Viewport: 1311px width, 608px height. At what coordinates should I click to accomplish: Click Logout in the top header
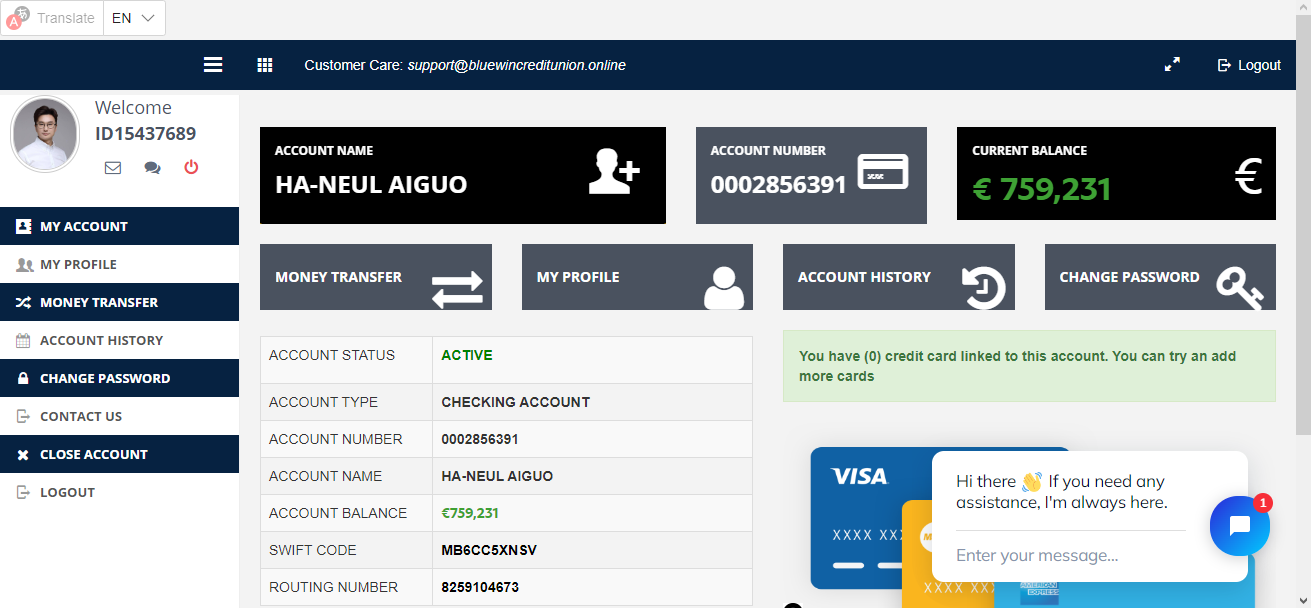pos(1249,65)
